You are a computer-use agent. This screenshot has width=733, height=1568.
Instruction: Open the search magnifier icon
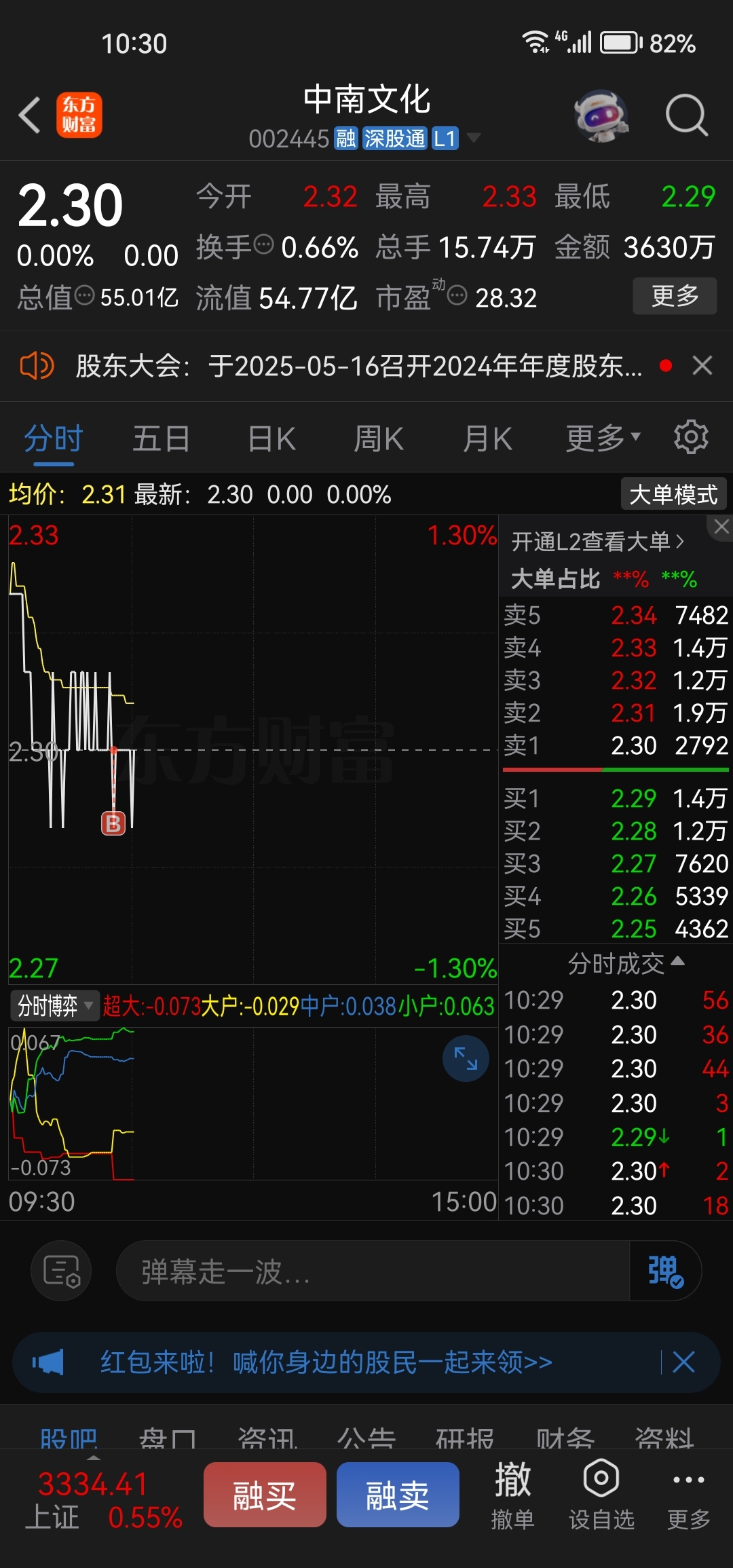pyautogui.click(x=686, y=115)
